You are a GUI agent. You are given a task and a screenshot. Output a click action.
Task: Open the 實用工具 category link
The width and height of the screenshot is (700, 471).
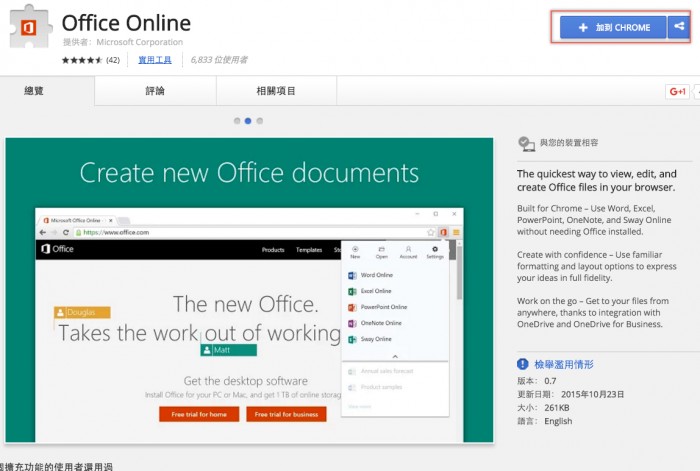(155, 60)
